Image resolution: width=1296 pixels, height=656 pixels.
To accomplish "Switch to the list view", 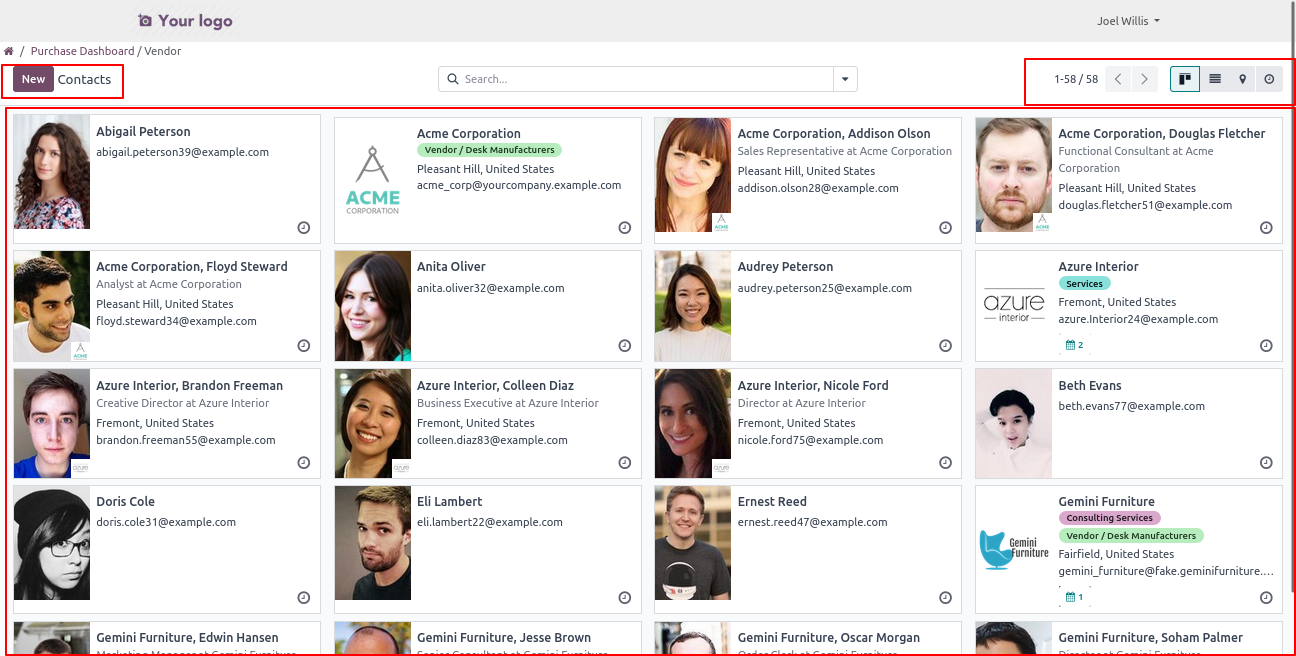I will click(x=1214, y=79).
